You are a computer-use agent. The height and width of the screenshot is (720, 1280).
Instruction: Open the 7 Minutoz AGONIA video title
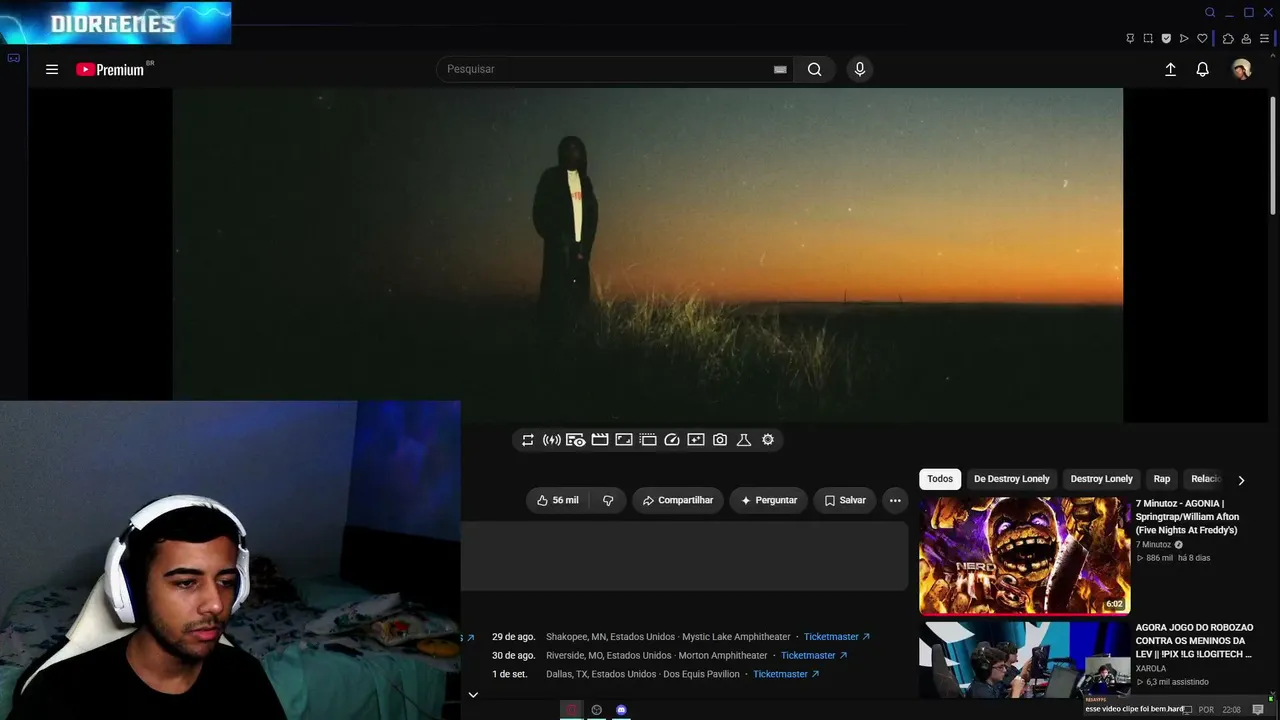tap(1187, 517)
